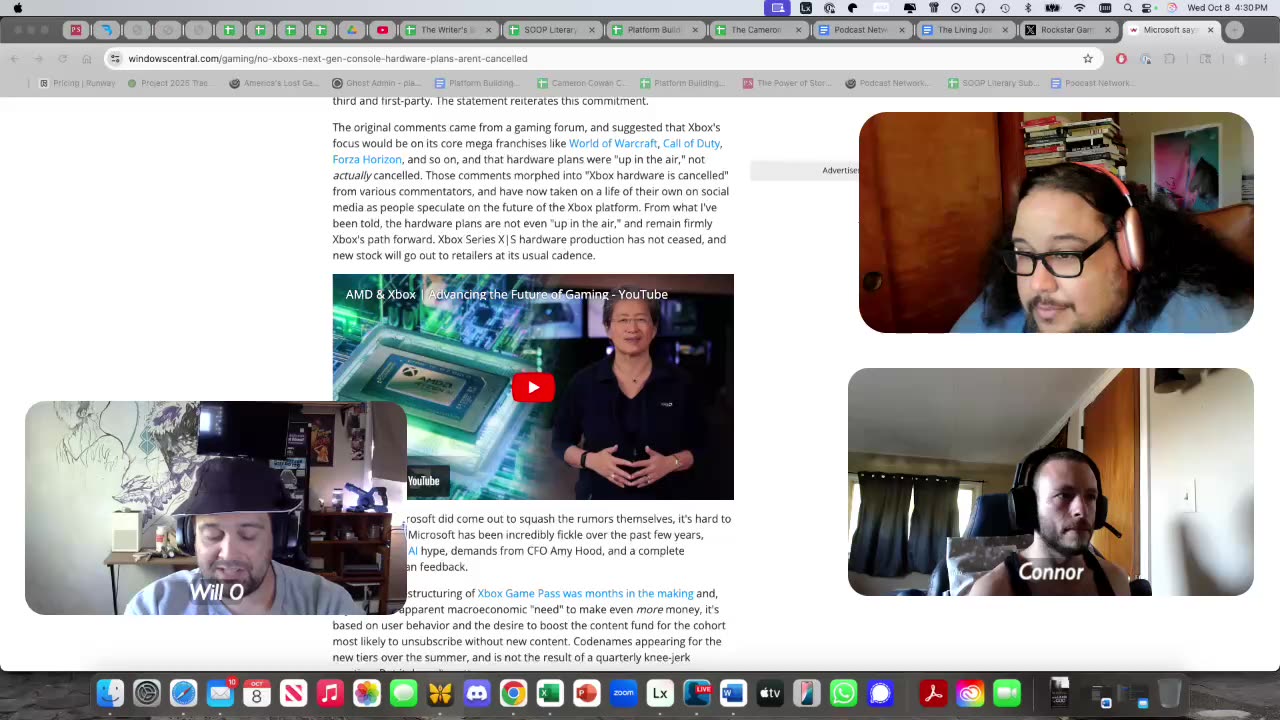The width and height of the screenshot is (1280, 720).
Task: Open Photos from the dock
Action: (367, 692)
